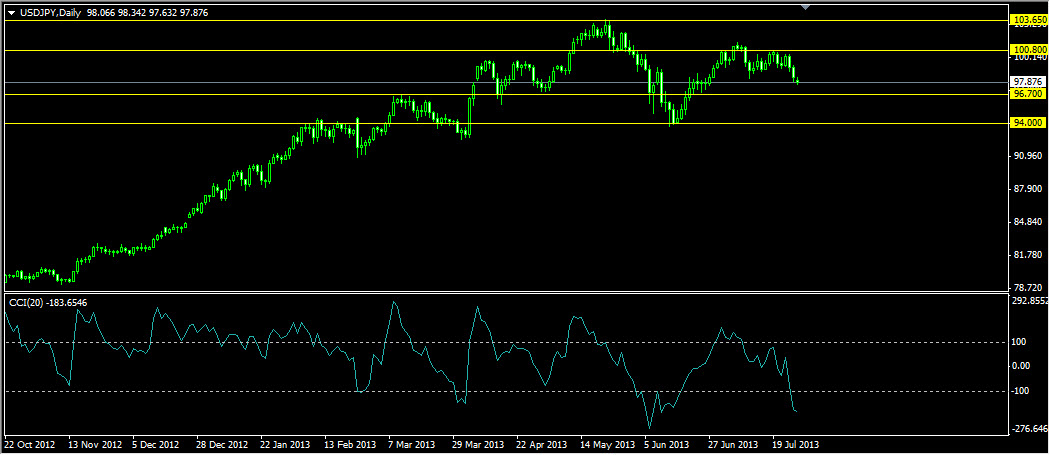This screenshot has width=1050, height=455.
Task: Click the 19 Jul 2013 date label
Action: tap(796, 445)
